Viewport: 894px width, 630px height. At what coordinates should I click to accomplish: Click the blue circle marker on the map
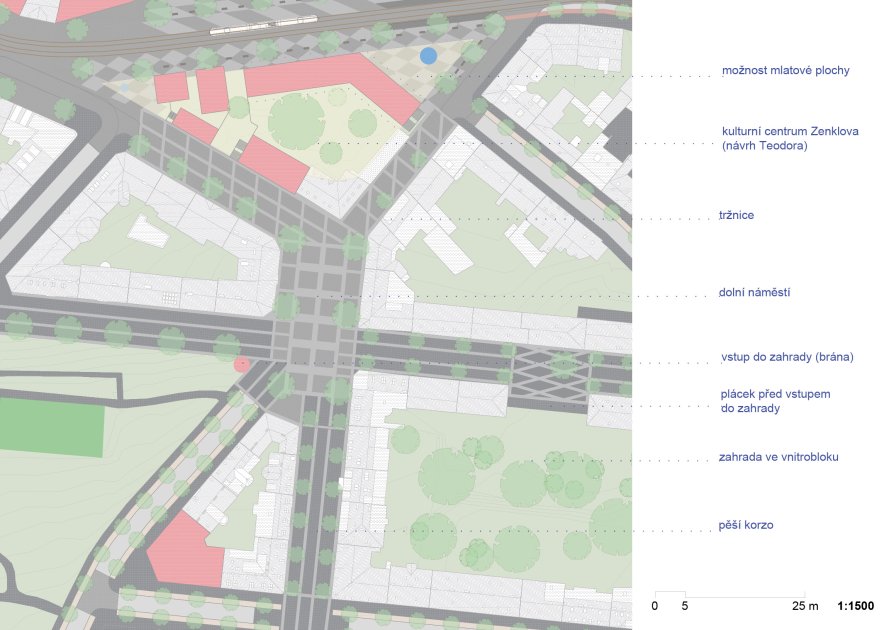[x=428, y=55]
